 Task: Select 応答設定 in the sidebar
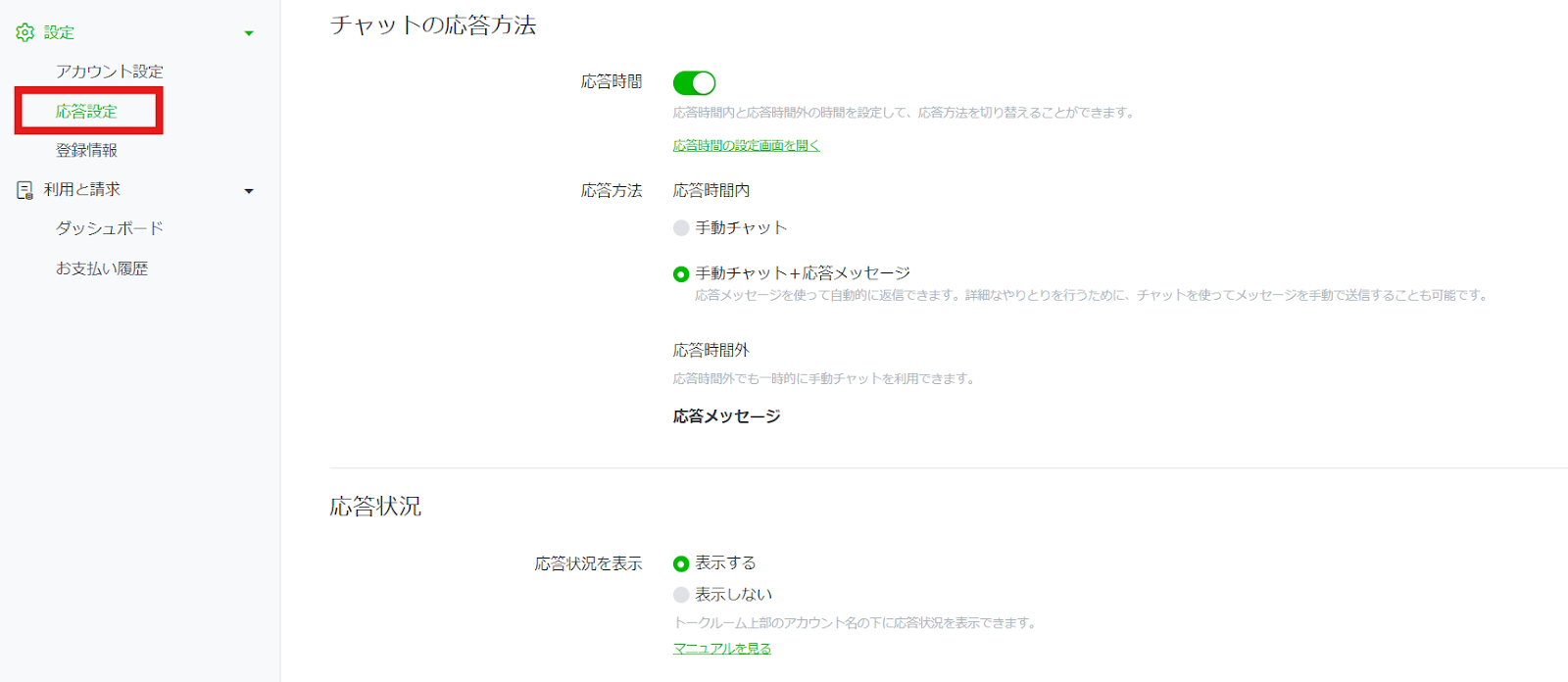pyautogui.click(x=86, y=112)
